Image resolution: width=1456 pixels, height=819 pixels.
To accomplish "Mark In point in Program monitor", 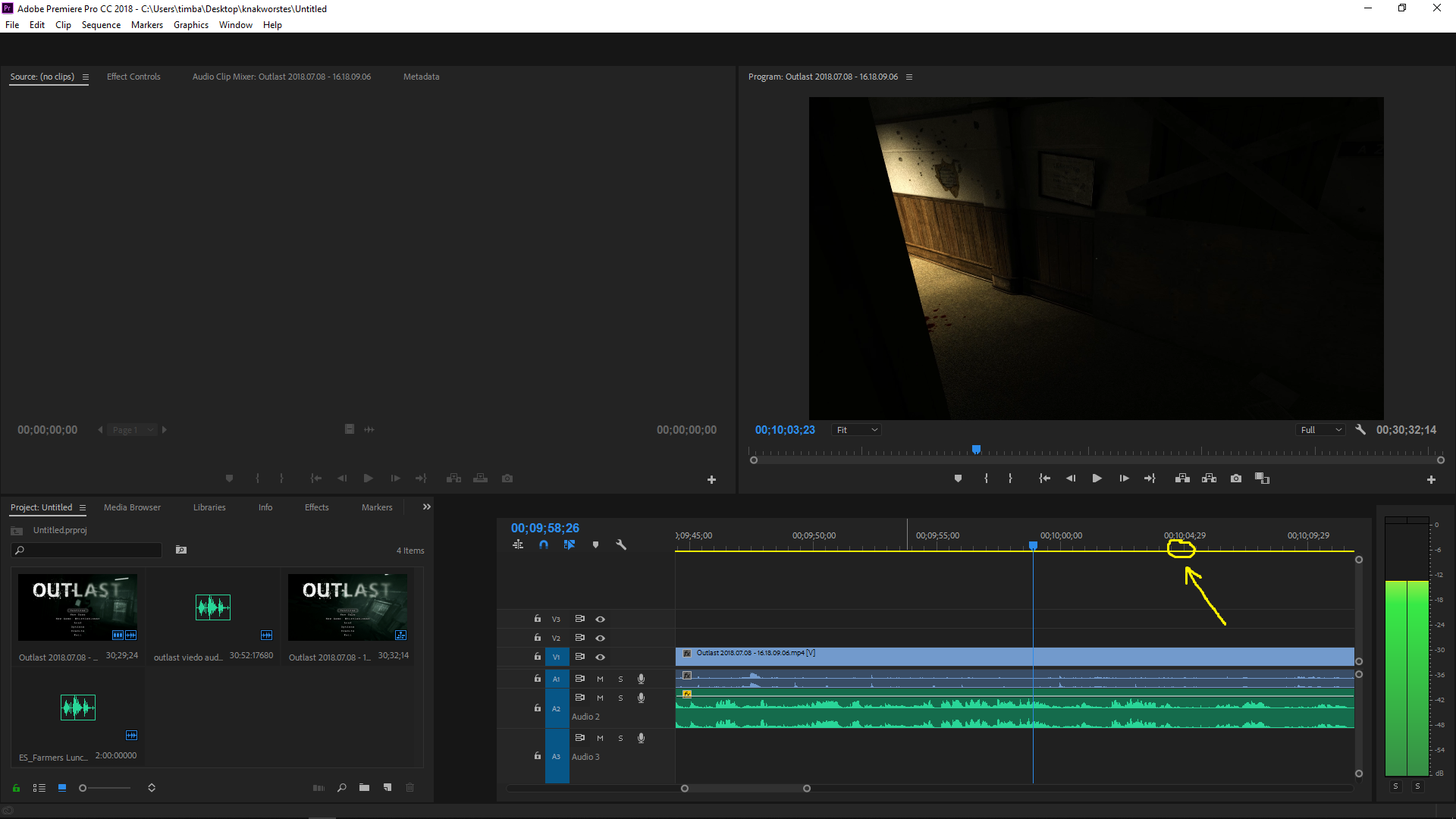I will [x=986, y=479].
